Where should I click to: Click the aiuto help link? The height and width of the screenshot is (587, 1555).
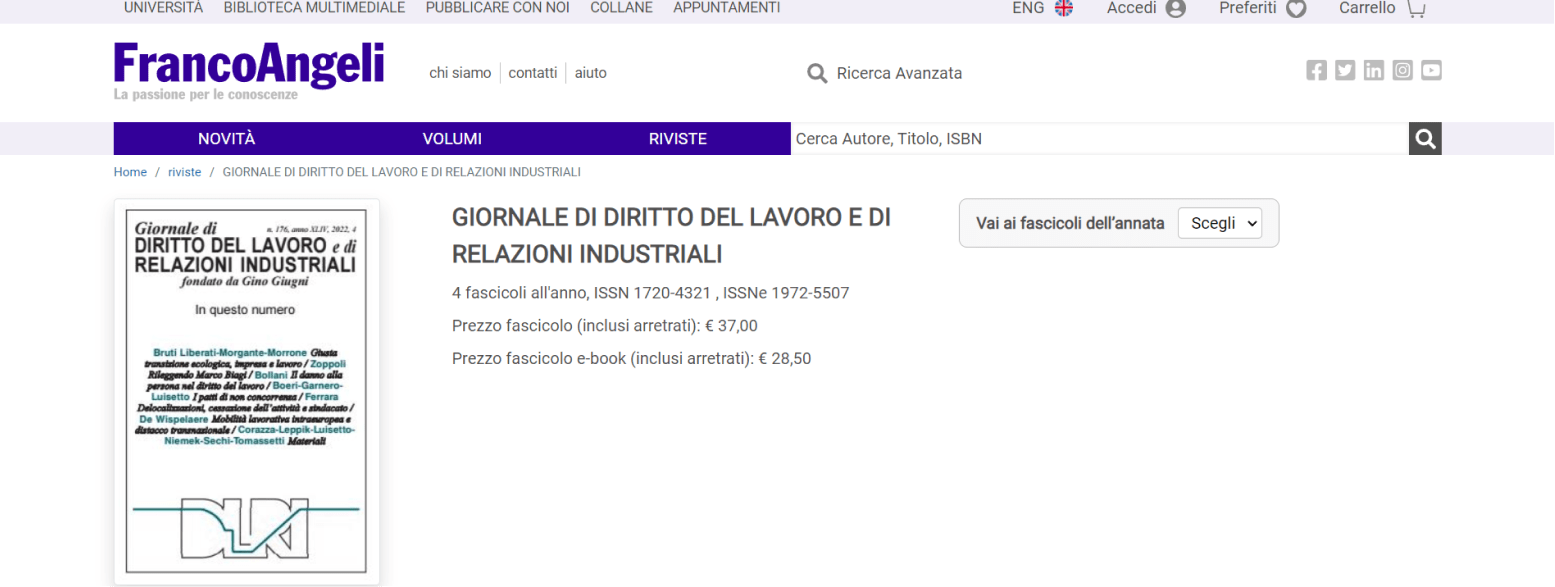click(591, 73)
